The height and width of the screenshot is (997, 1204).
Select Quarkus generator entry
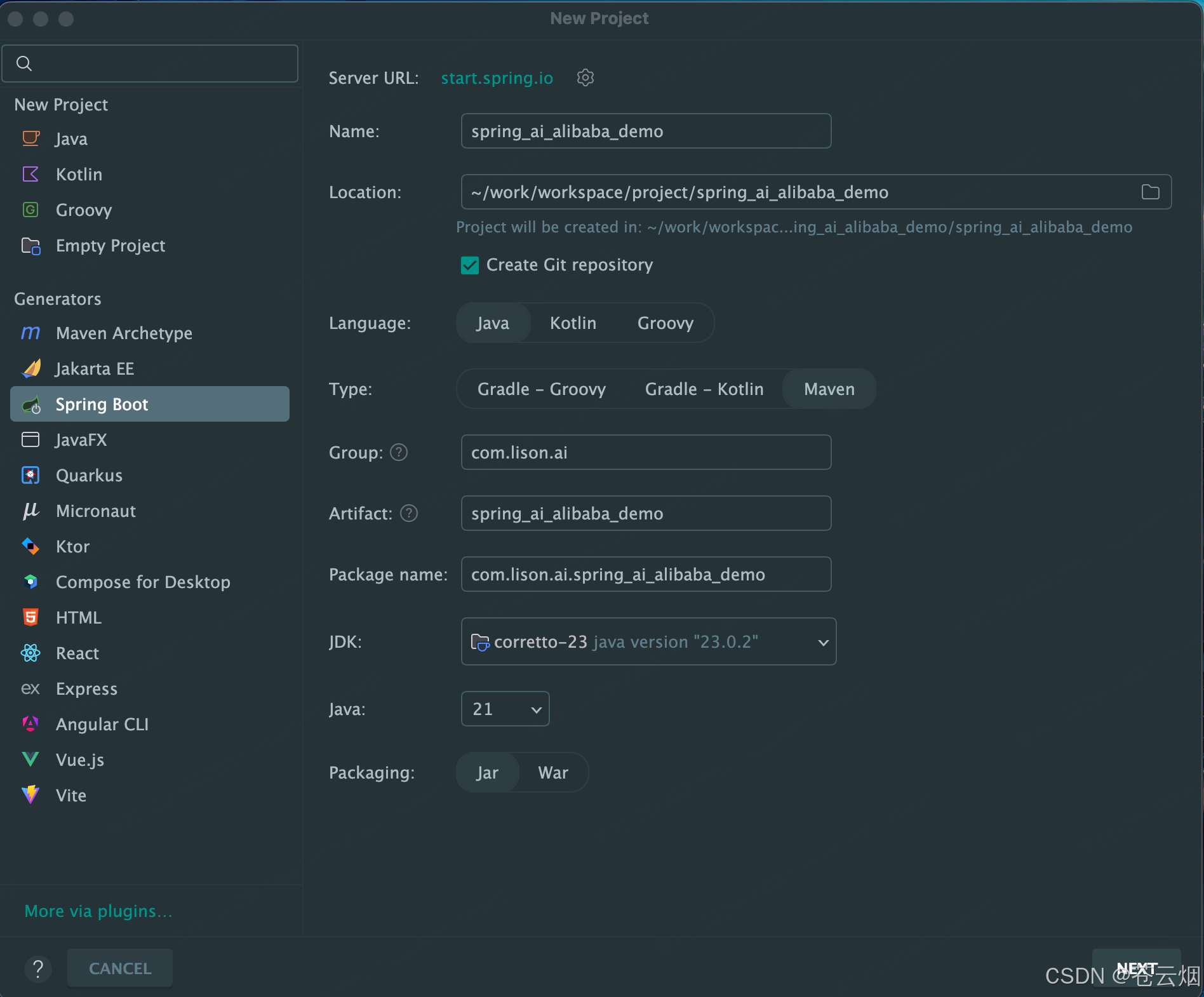[x=150, y=475]
